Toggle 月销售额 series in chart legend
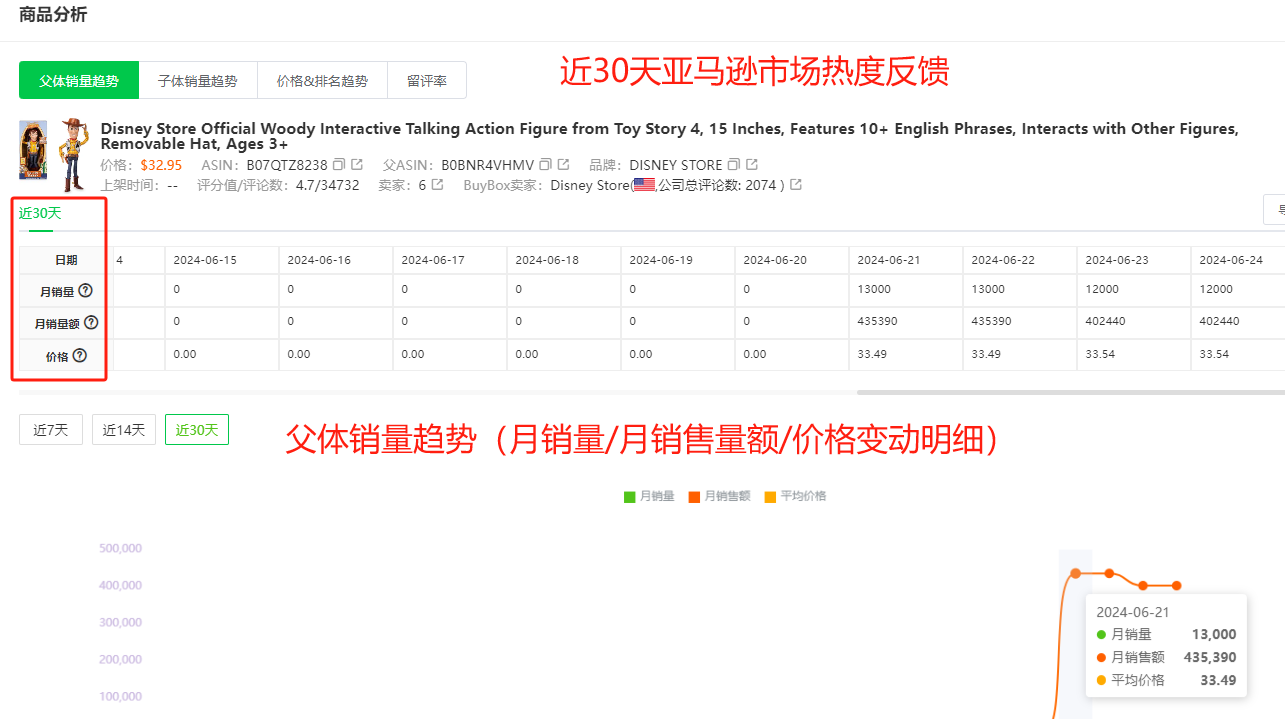The width and height of the screenshot is (1285, 719). click(x=718, y=496)
